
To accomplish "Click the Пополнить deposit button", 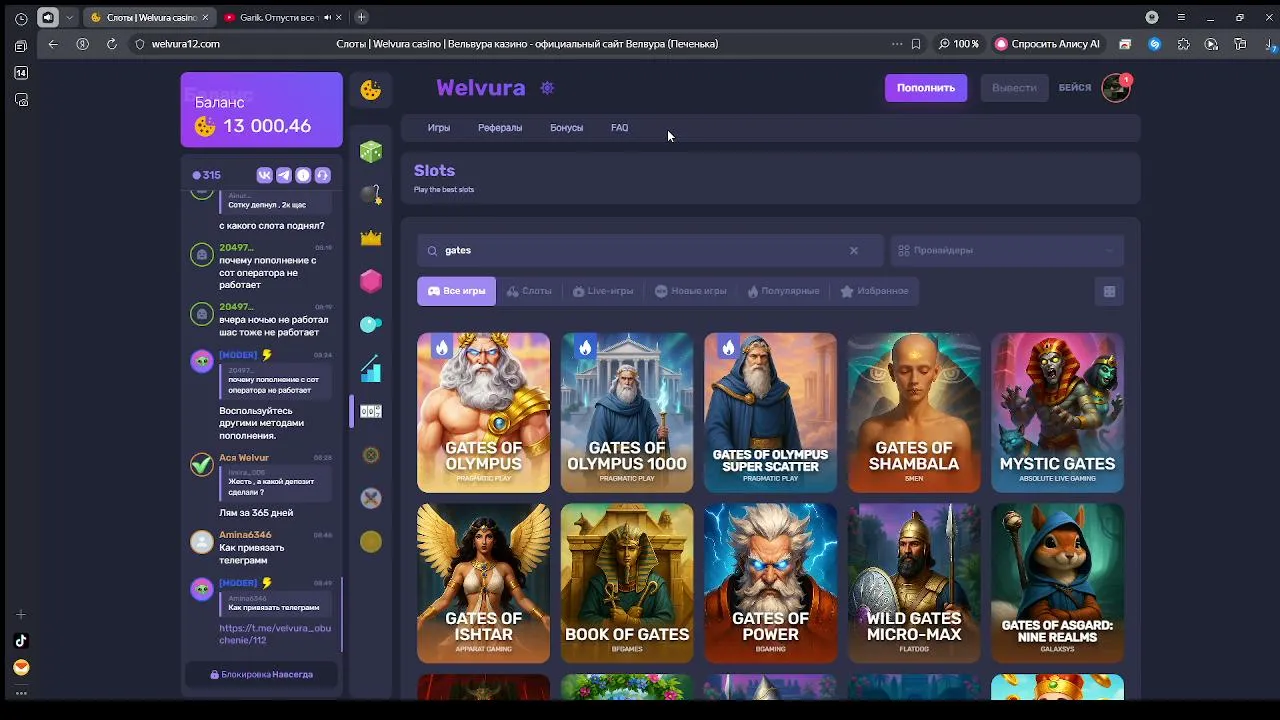I will [926, 88].
